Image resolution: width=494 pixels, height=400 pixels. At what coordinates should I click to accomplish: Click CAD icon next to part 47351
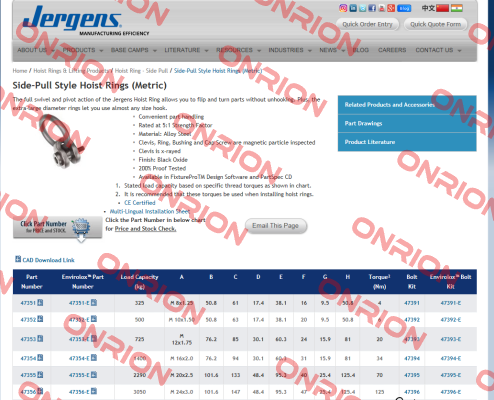pos(40,302)
